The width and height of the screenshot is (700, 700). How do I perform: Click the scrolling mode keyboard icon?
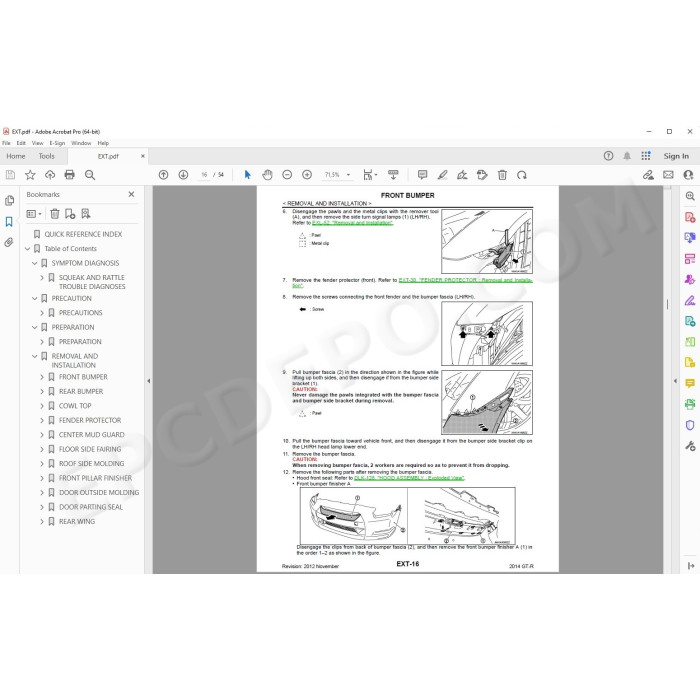[x=393, y=175]
